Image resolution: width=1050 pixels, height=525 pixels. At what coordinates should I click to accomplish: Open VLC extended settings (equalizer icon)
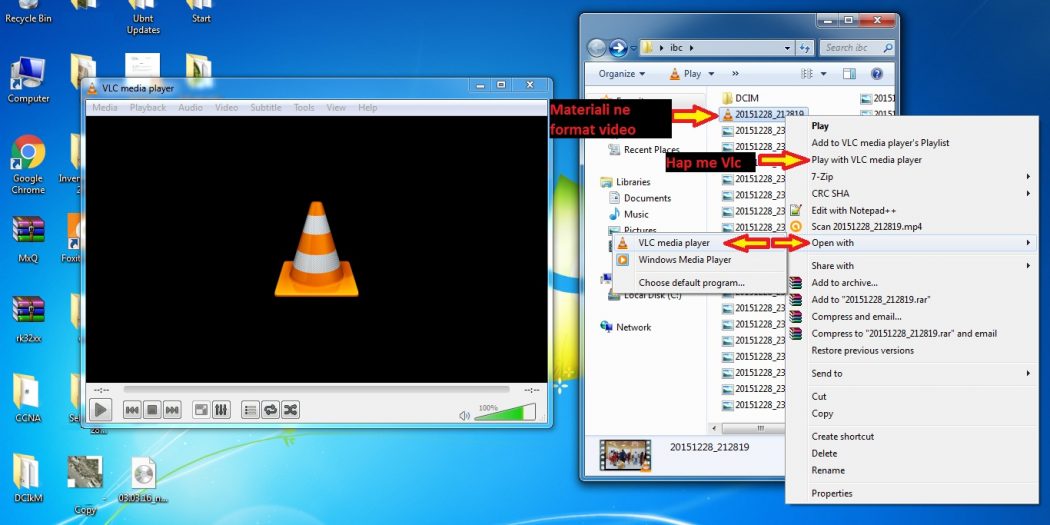221,410
